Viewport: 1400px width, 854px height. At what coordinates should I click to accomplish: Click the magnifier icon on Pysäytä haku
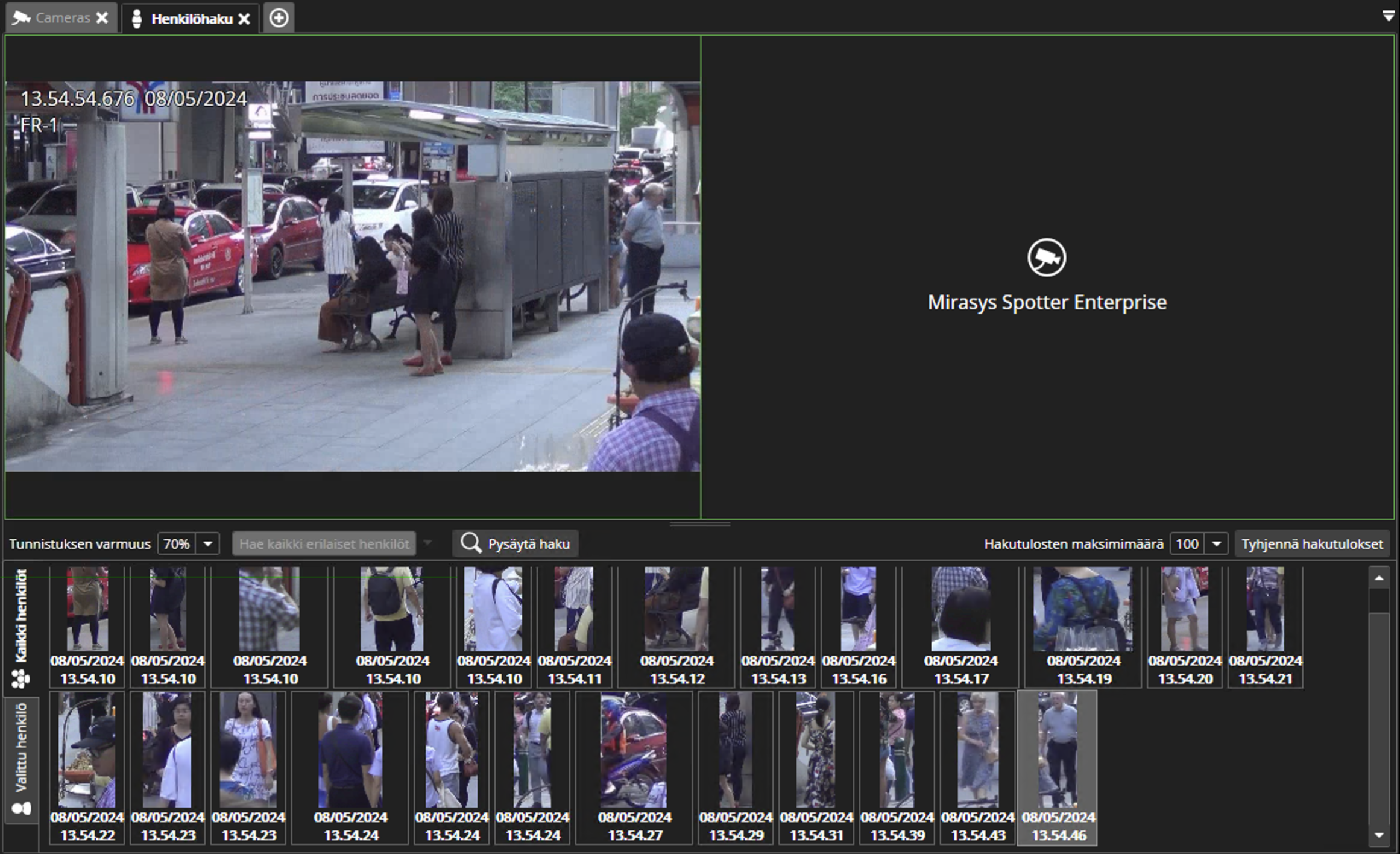(470, 543)
